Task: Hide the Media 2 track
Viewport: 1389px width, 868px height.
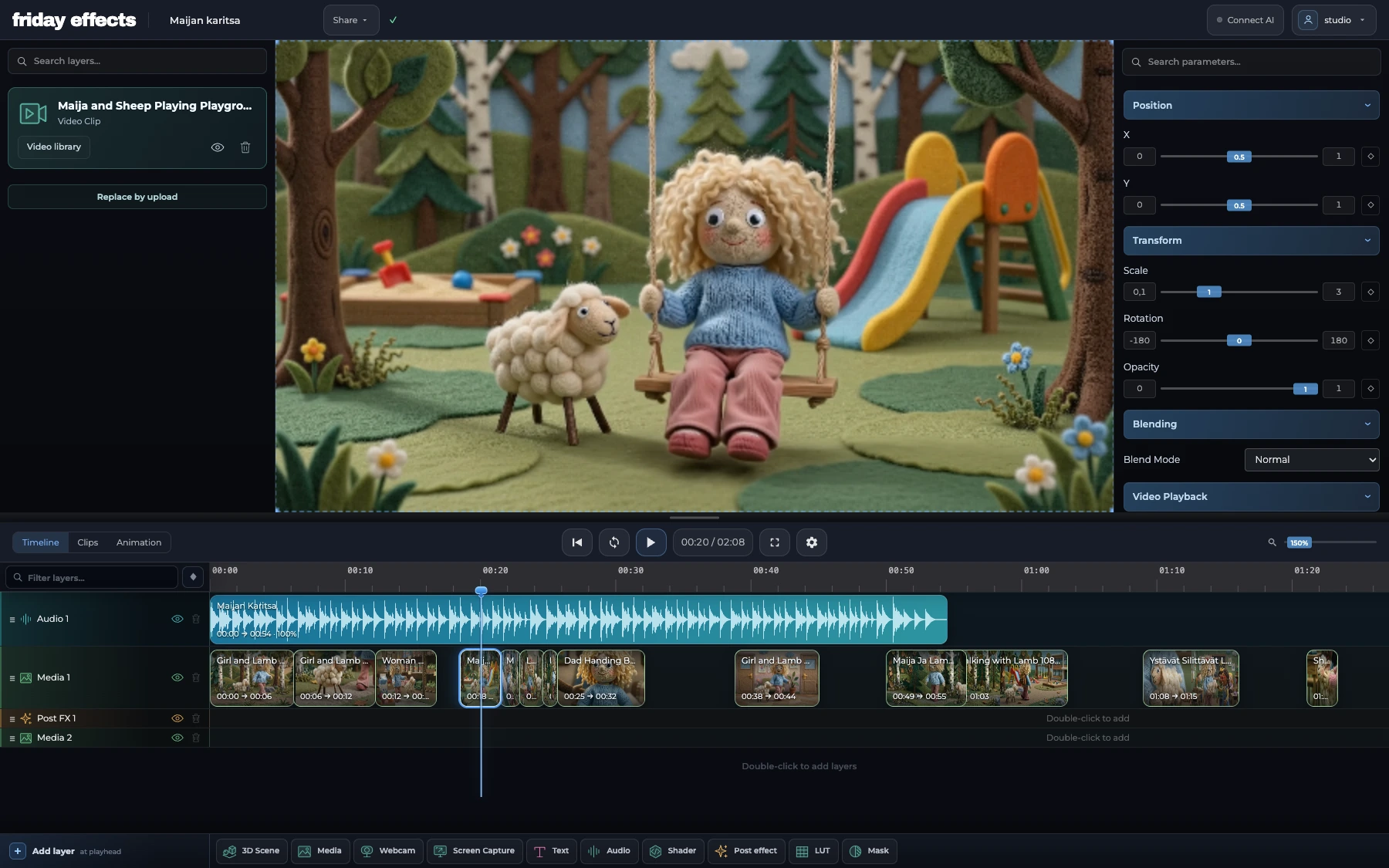Action: click(177, 738)
